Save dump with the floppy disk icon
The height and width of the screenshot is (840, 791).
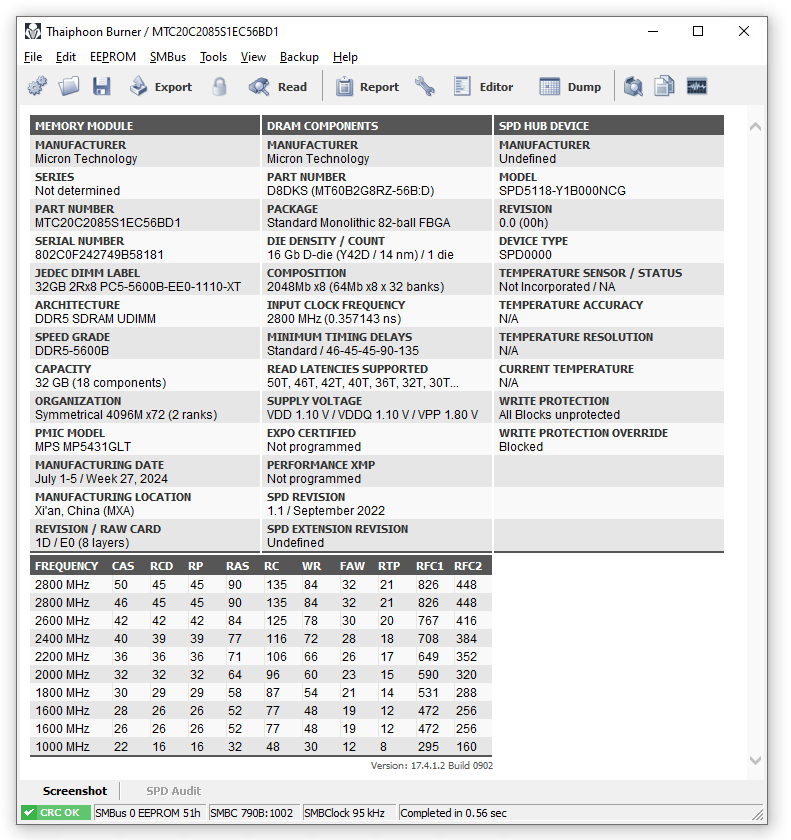(x=101, y=86)
